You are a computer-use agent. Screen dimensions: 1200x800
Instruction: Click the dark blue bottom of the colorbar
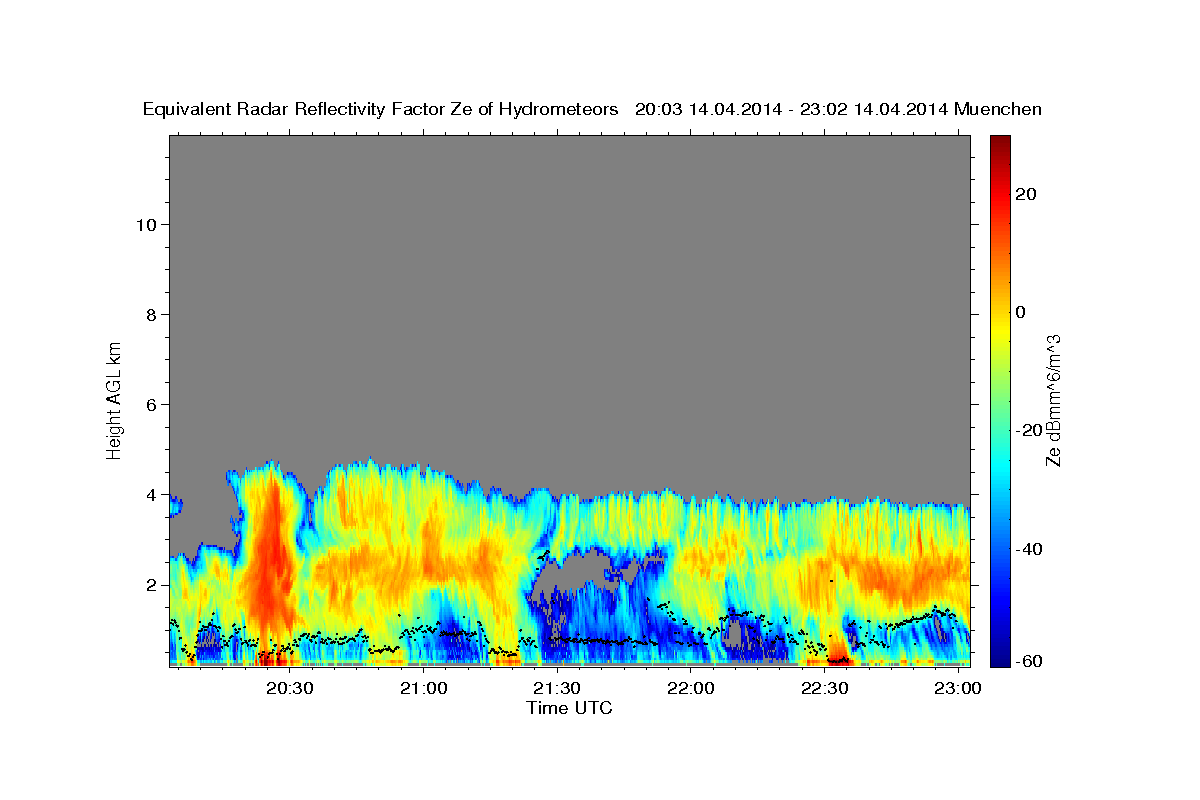(x=999, y=656)
